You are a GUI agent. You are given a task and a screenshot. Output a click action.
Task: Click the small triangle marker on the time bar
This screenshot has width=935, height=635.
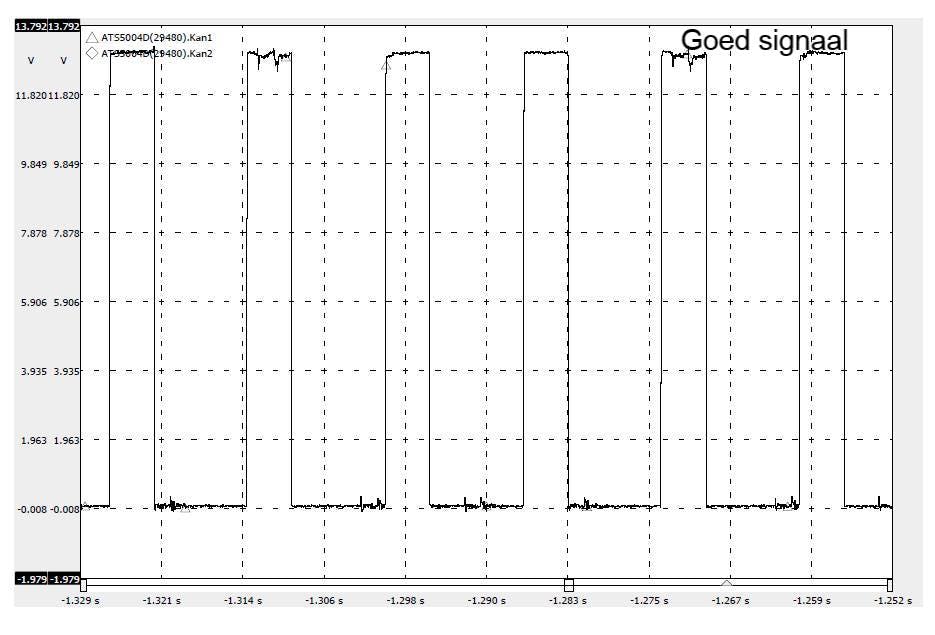click(727, 582)
